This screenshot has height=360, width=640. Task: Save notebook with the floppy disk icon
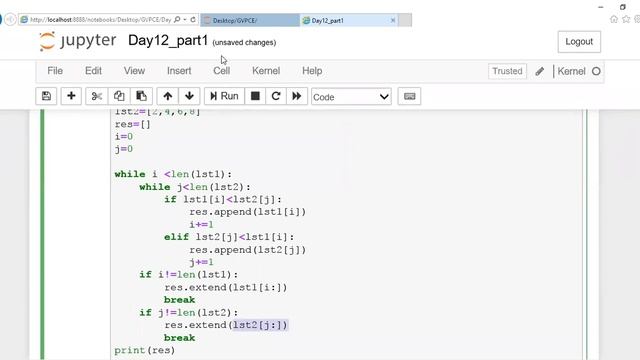coord(46,96)
